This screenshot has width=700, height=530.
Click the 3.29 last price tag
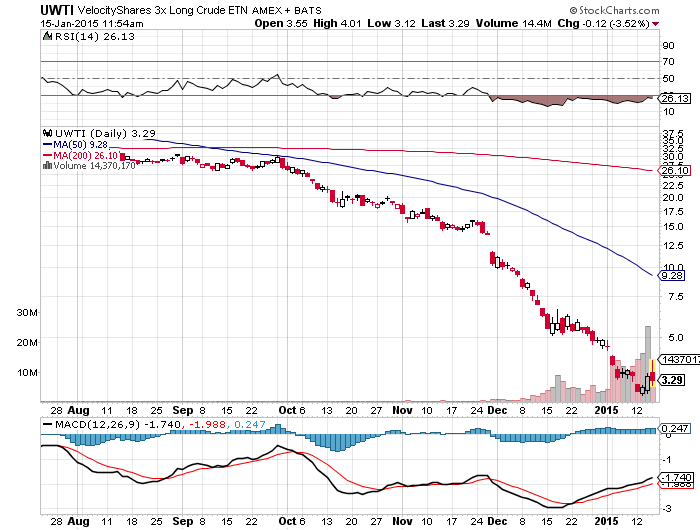(x=671, y=380)
